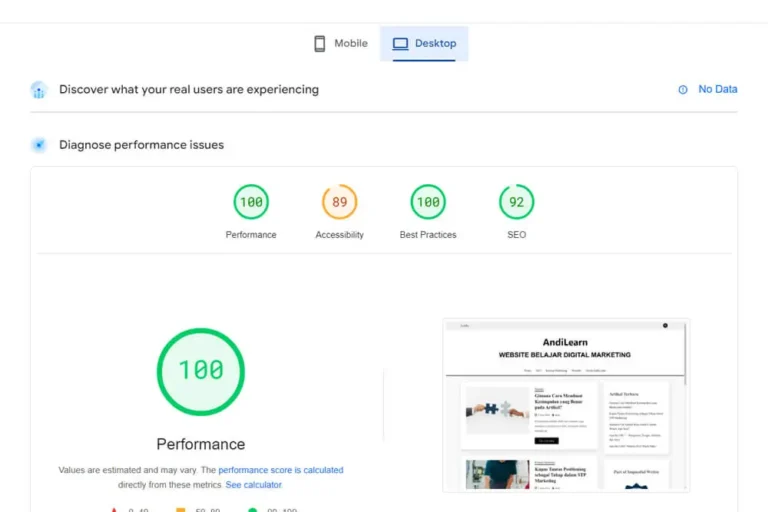Click 'Values are estimated and may vary' text
The width and height of the screenshot is (768, 512).
129,470
